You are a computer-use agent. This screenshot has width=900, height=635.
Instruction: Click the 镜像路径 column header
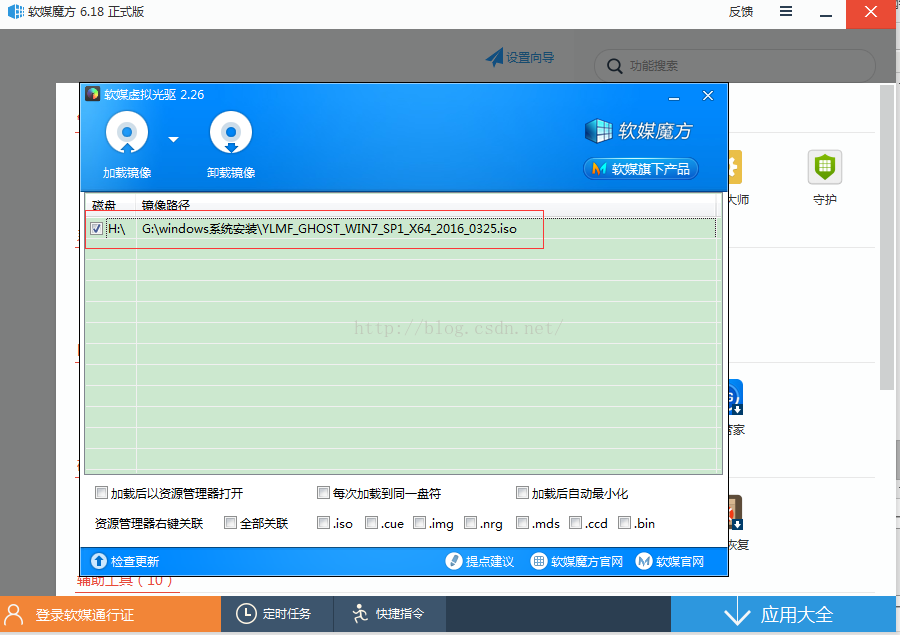165,205
